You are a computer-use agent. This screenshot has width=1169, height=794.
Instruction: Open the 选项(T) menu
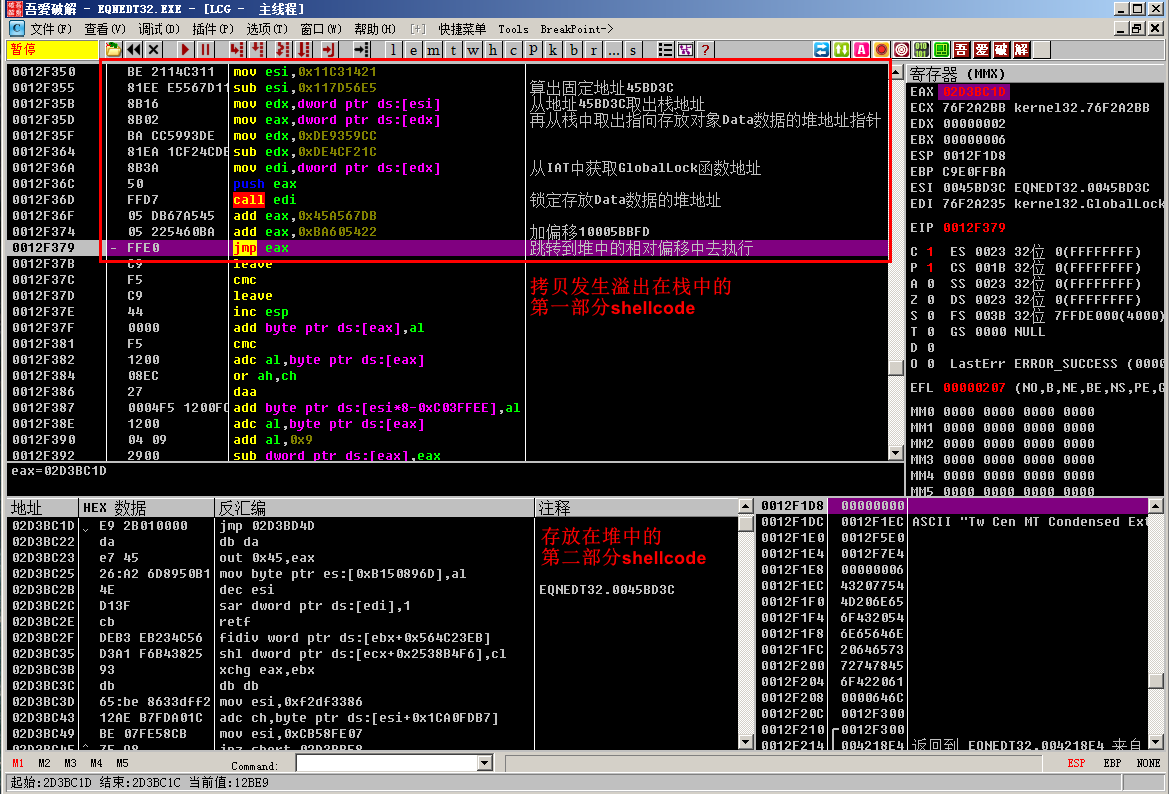267,29
